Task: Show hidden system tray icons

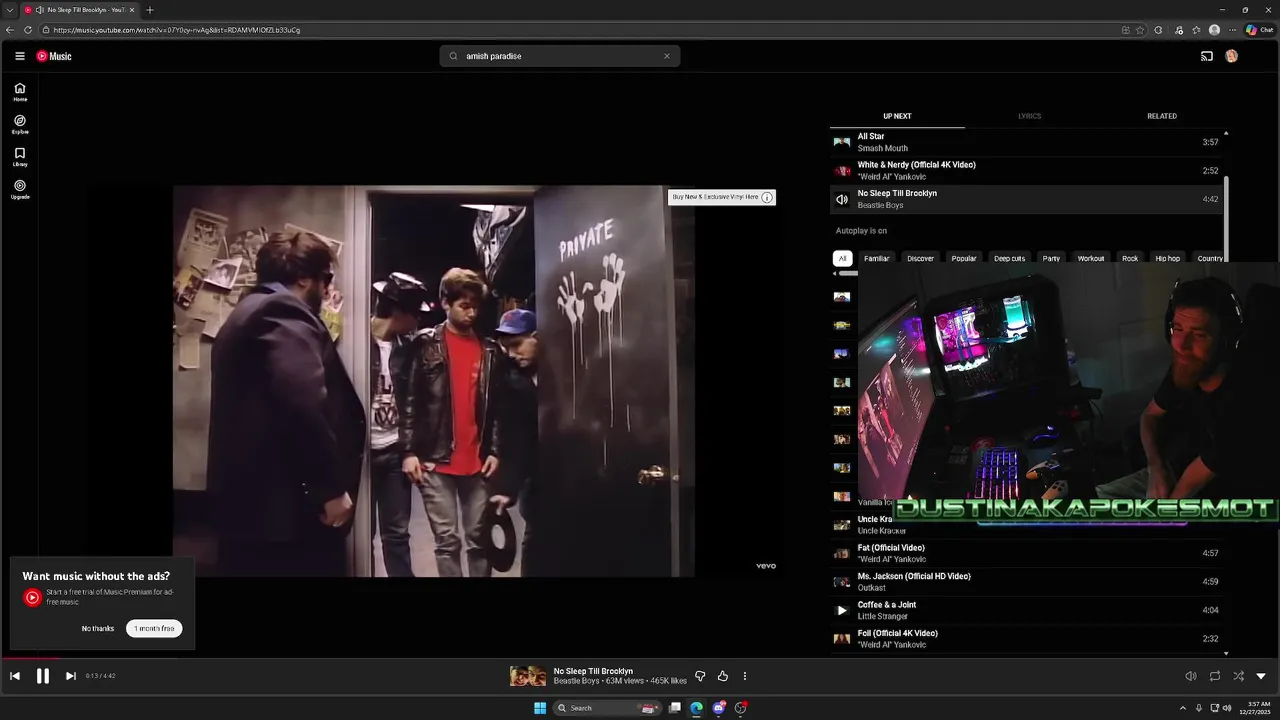Action: coord(1185,708)
